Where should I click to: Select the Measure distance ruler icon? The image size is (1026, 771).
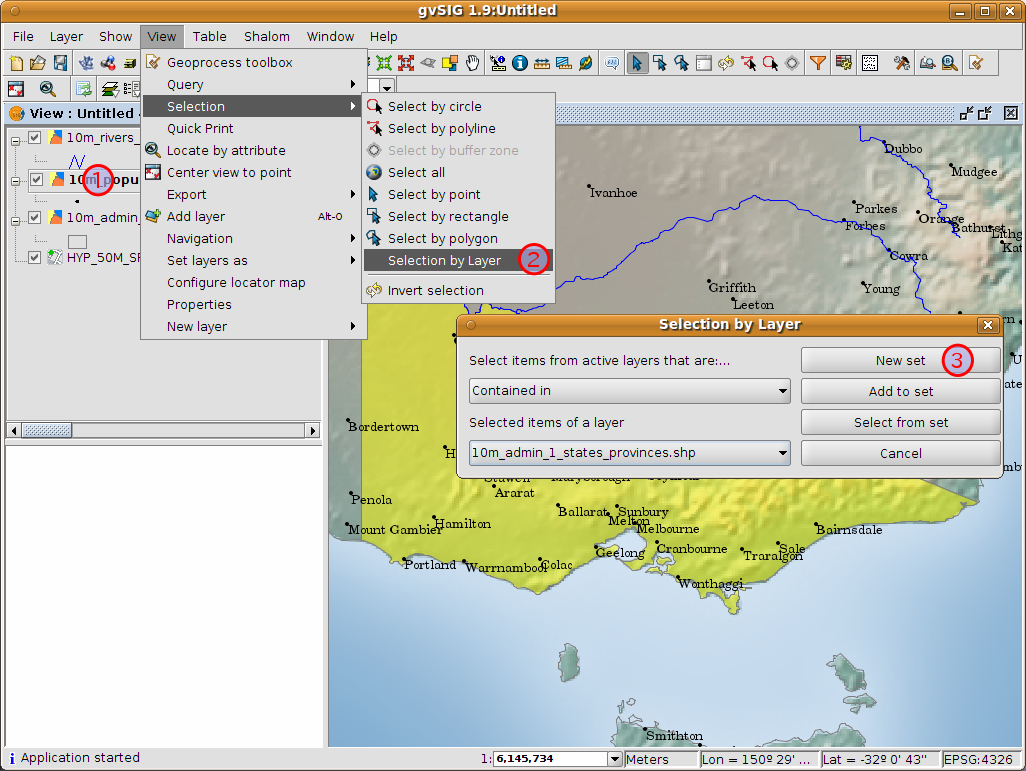[x=542, y=63]
